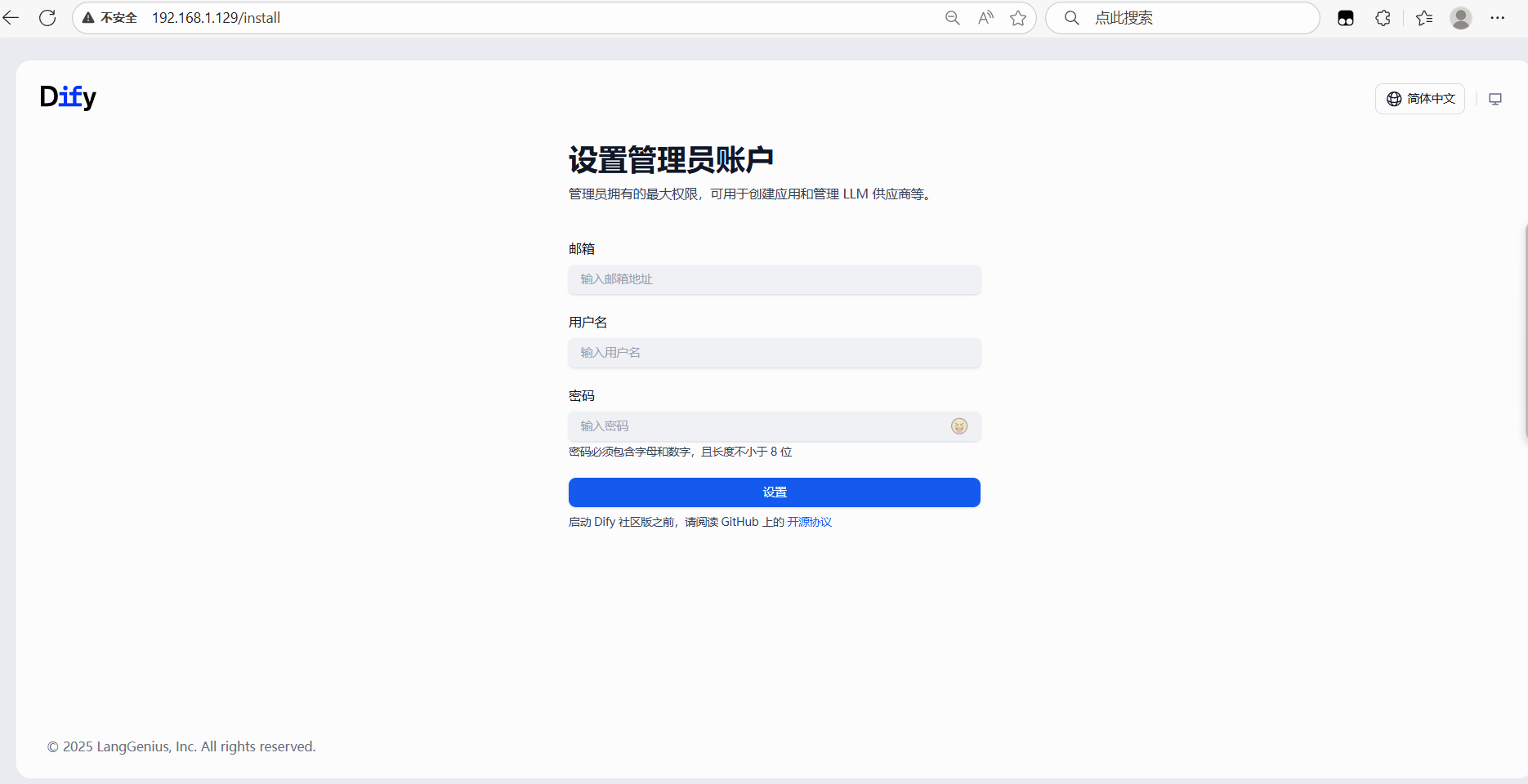
Task: Click the Dify logo
Action: (68, 97)
